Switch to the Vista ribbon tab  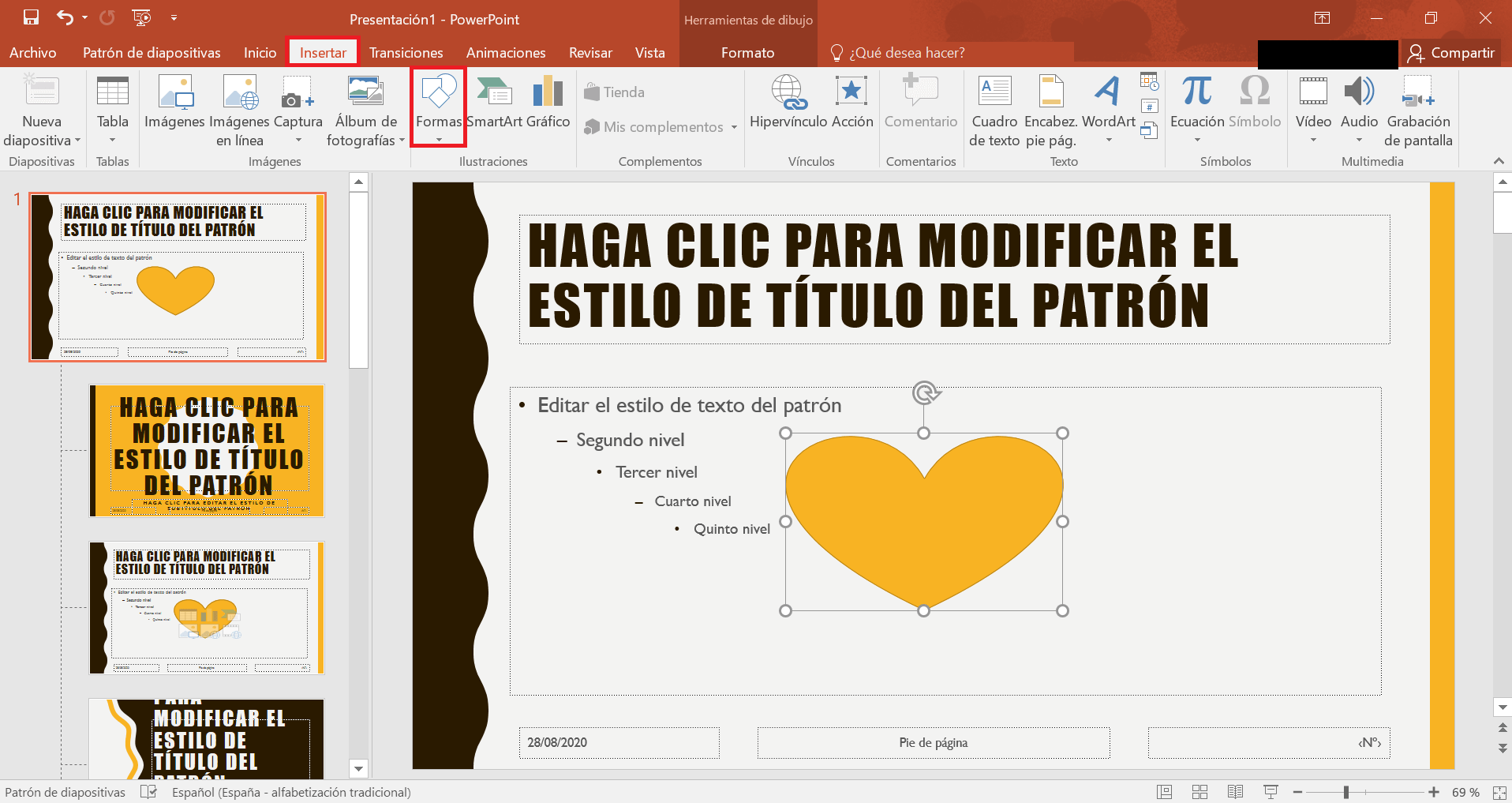point(650,52)
